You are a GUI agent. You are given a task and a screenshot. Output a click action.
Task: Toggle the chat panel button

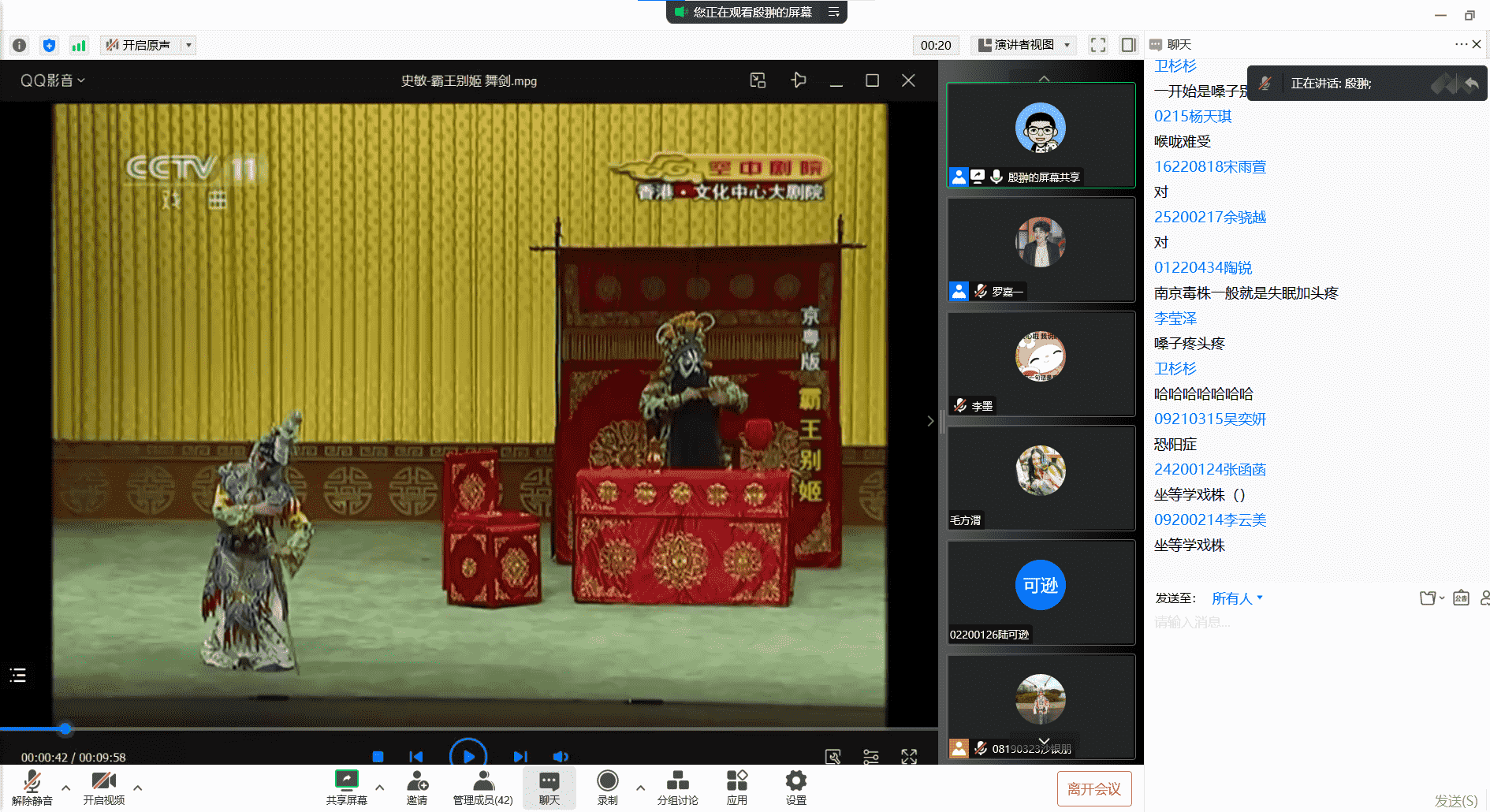pyautogui.click(x=549, y=787)
